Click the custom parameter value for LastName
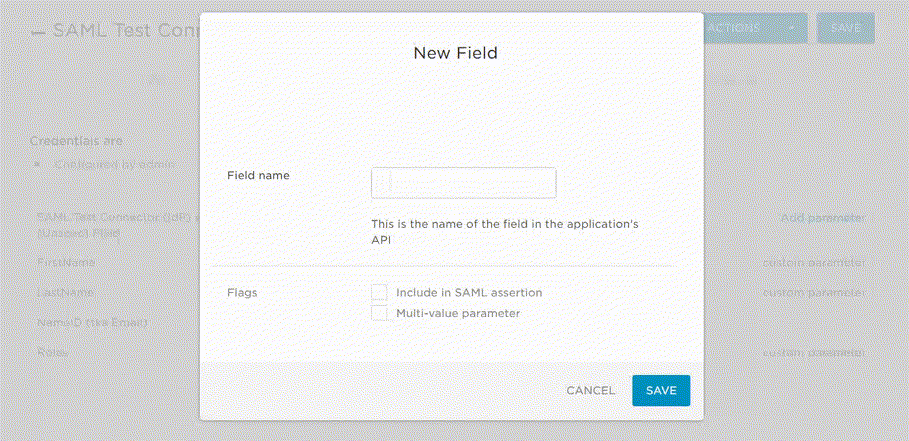 [x=814, y=293]
